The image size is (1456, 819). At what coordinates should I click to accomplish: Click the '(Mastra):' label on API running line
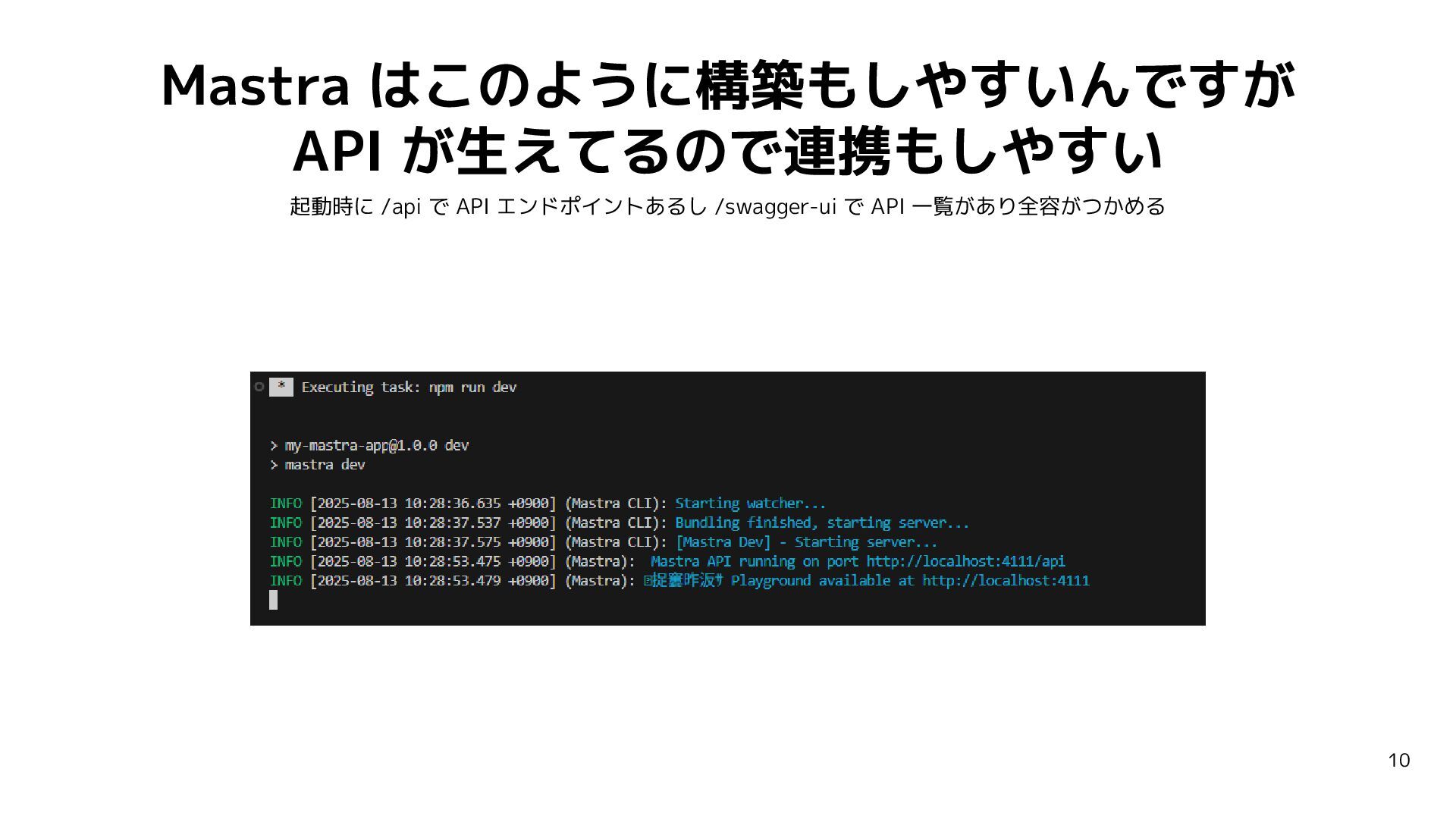point(600,562)
